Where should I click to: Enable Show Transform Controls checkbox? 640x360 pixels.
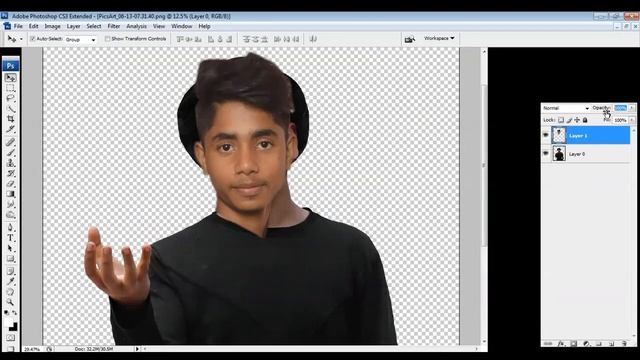pos(107,39)
